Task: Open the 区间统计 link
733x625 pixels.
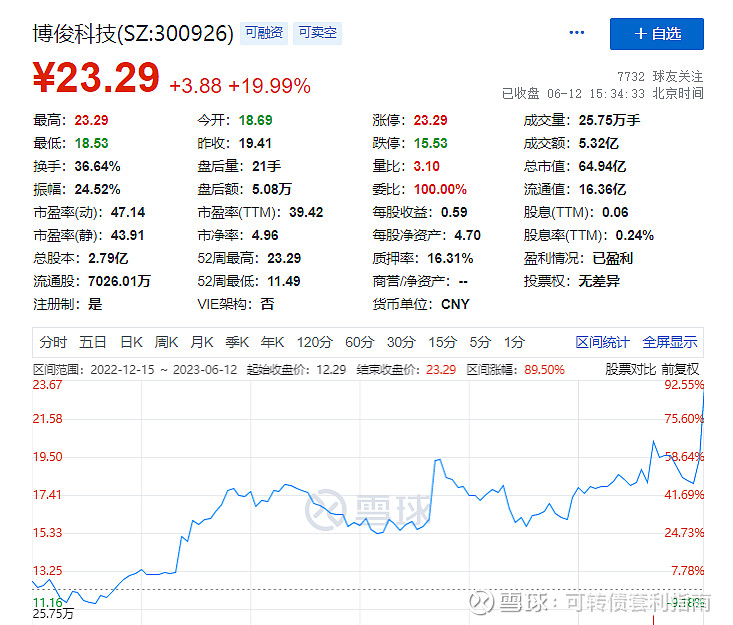Action: click(x=603, y=342)
